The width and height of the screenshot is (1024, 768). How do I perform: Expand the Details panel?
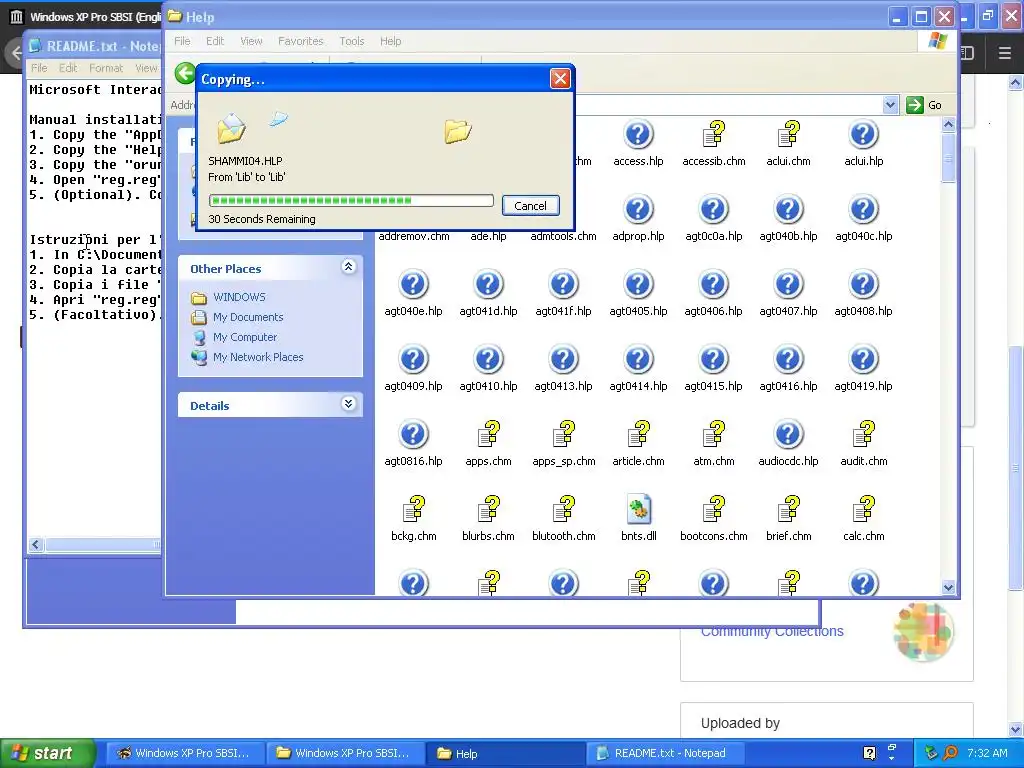348,404
